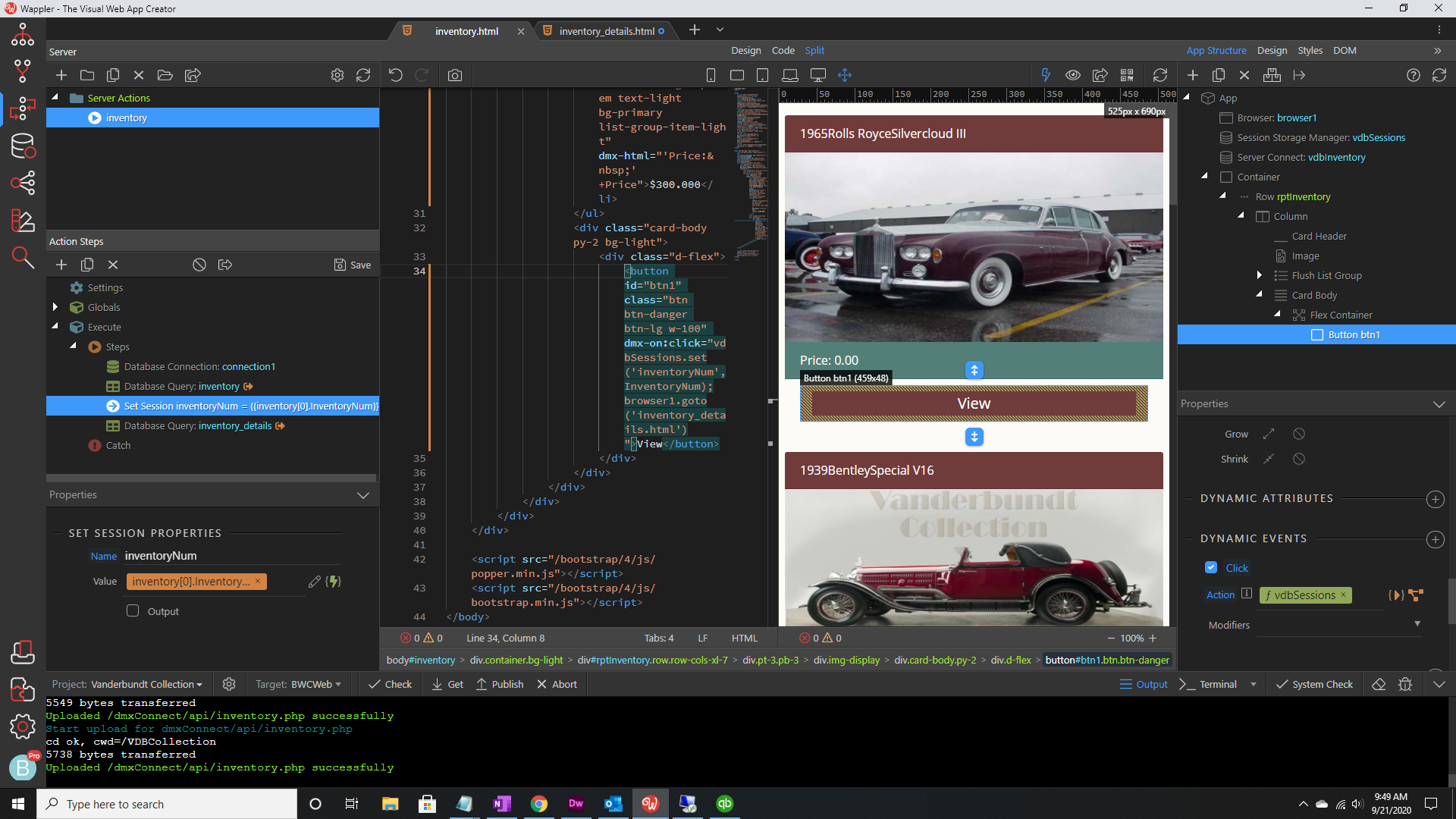Toggle preview mode eye icon
This screenshot has height=819, width=1456.
coord(1073,75)
